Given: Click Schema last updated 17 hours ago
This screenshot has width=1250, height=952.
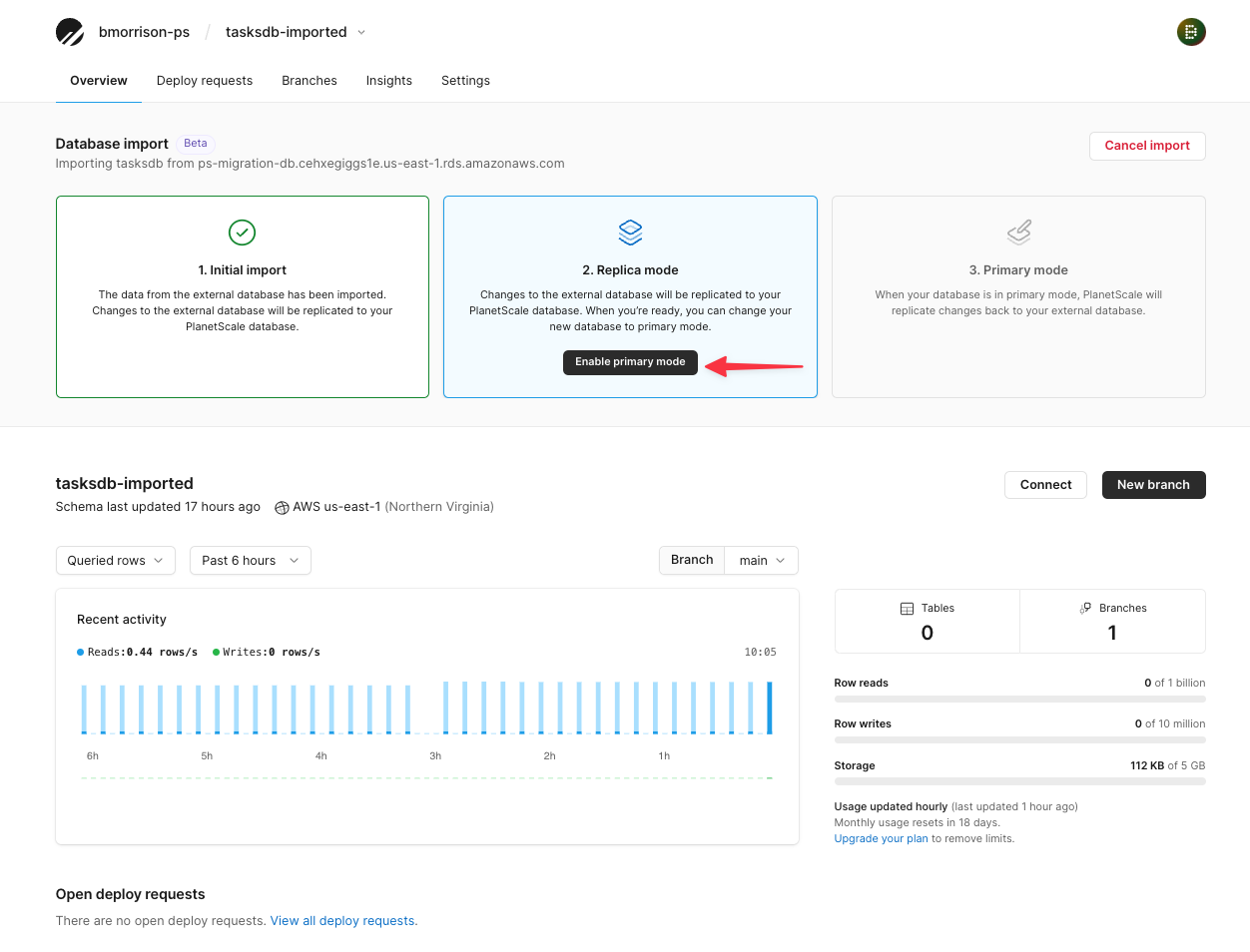Looking at the screenshot, I should tap(158, 507).
